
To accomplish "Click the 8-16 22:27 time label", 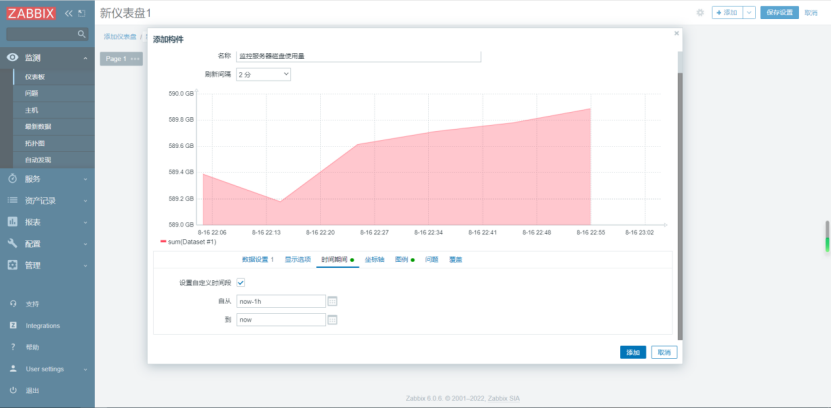I will click(x=374, y=232).
